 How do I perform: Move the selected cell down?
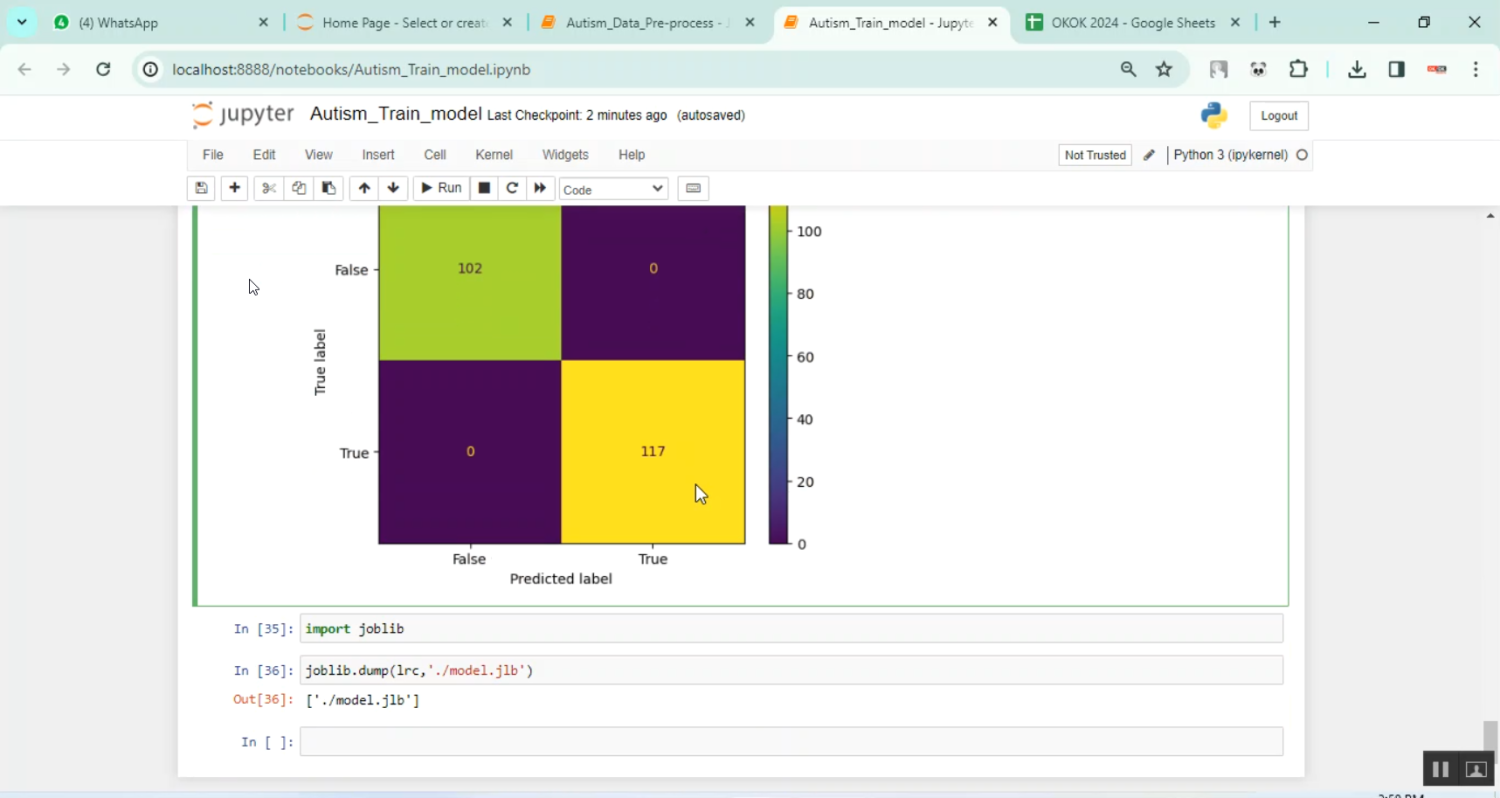[x=393, y=188]
